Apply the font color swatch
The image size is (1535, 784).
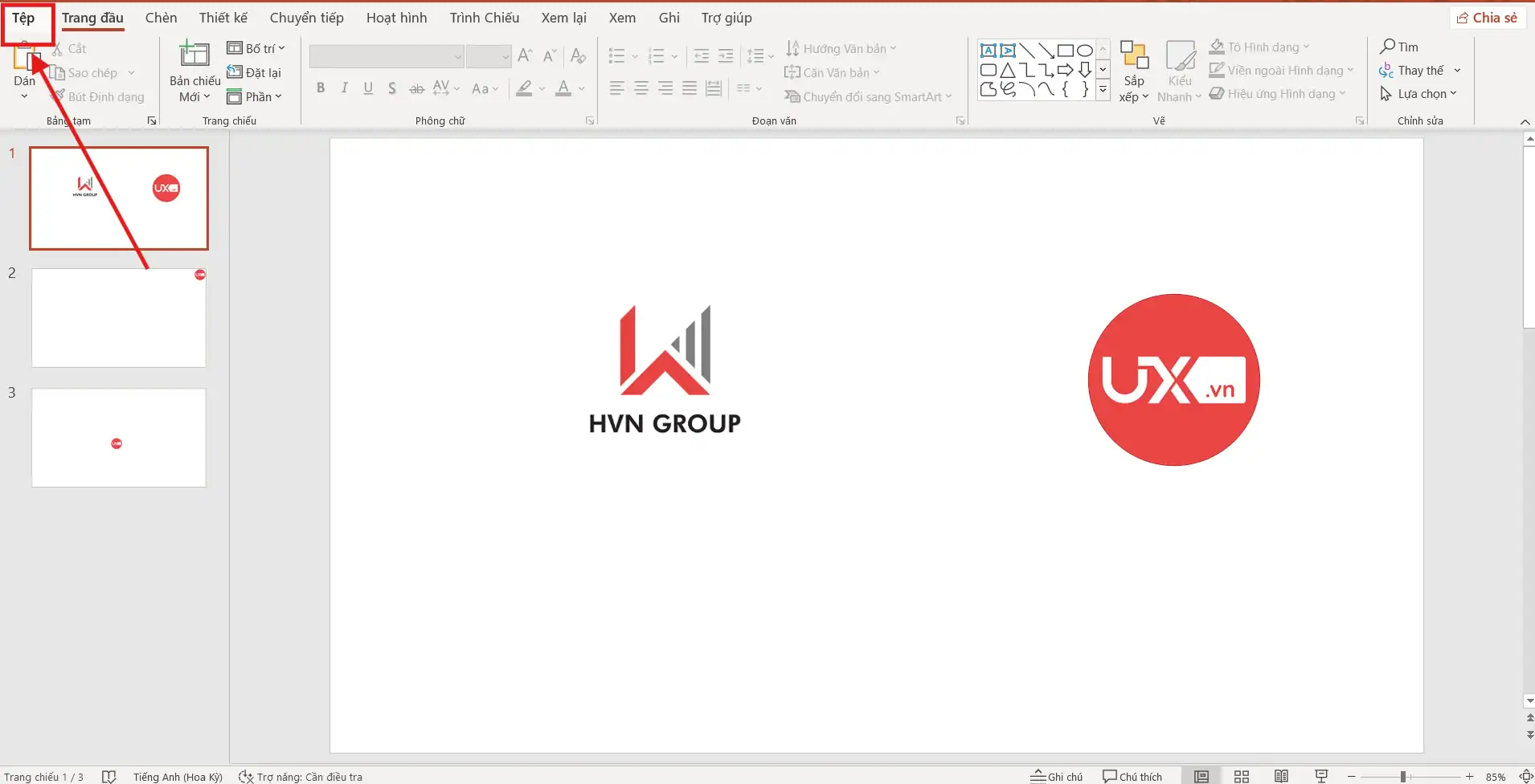[563, 88]
